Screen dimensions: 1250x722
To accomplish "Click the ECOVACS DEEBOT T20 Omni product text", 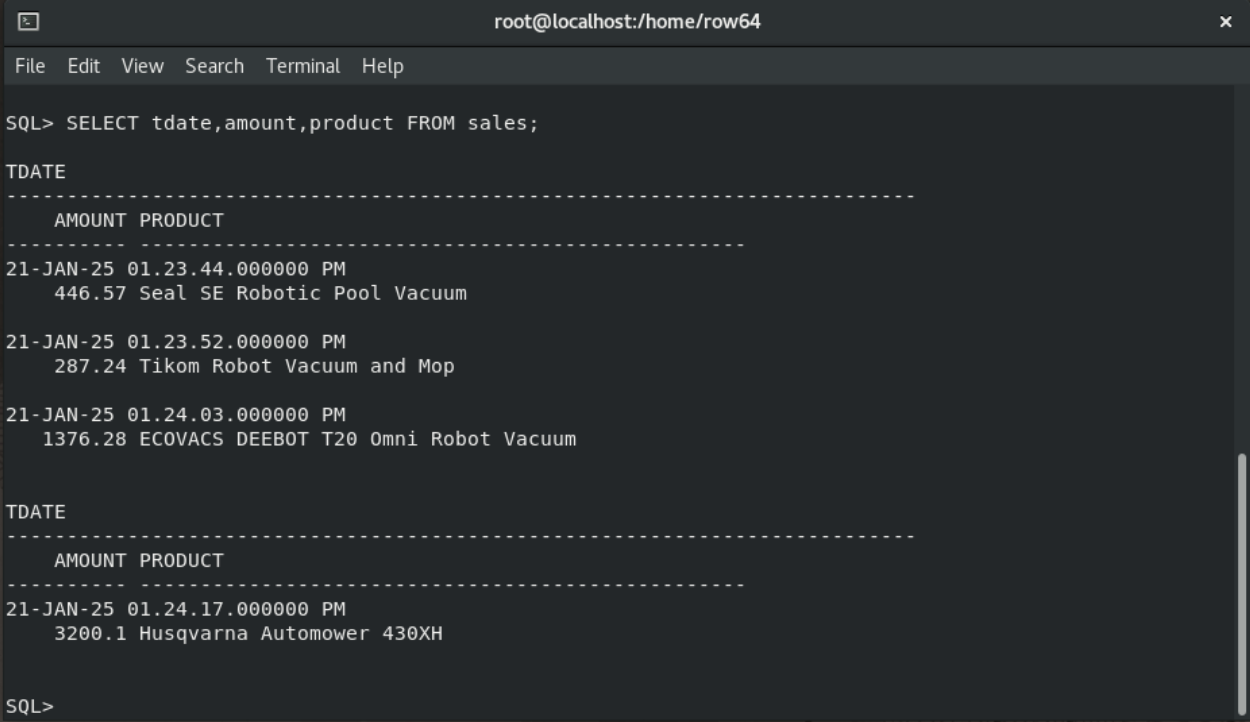I will pyautogui.click(x=357, y=439).
